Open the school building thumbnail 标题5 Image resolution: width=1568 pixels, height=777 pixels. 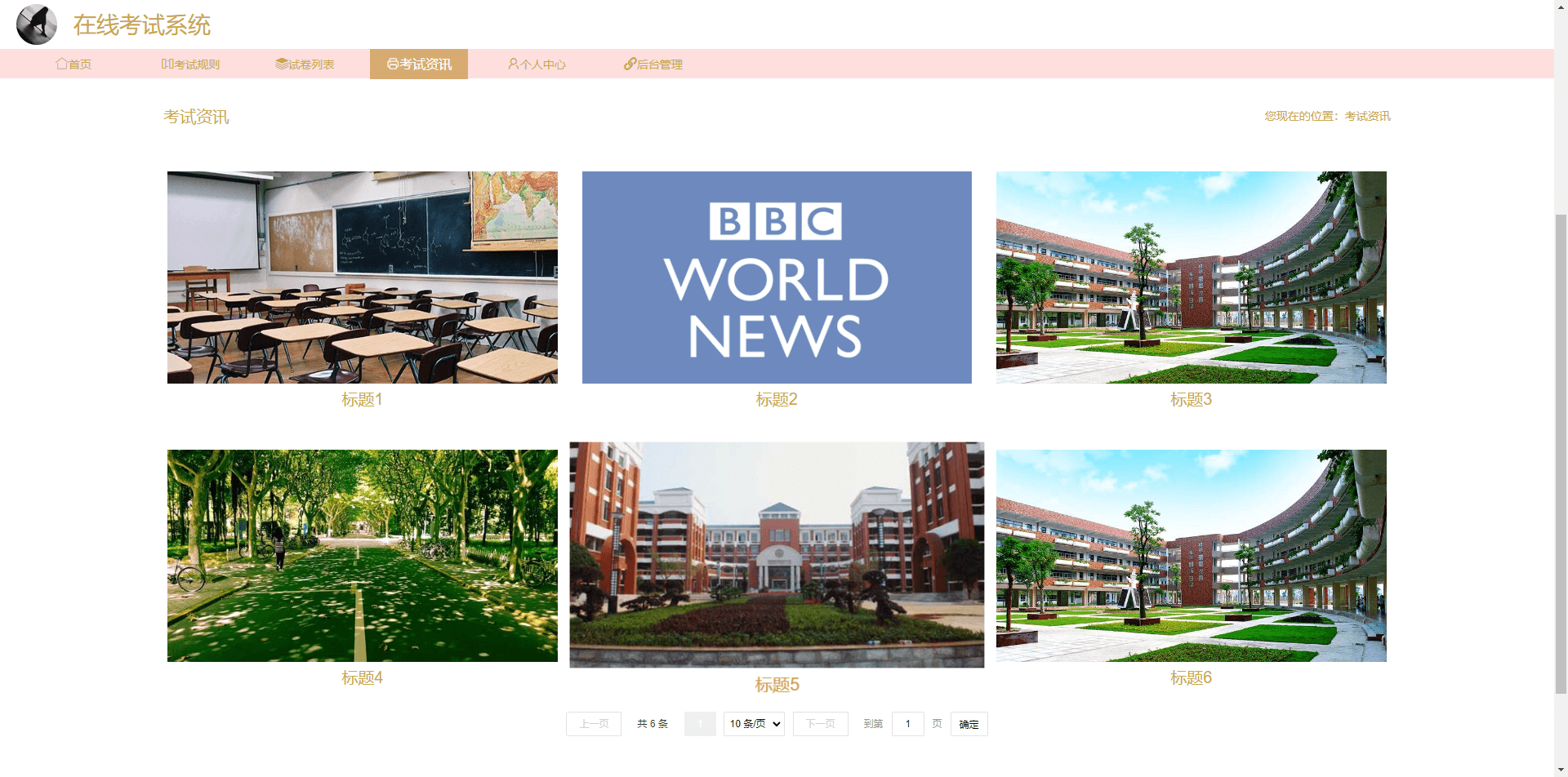[777, 555]
